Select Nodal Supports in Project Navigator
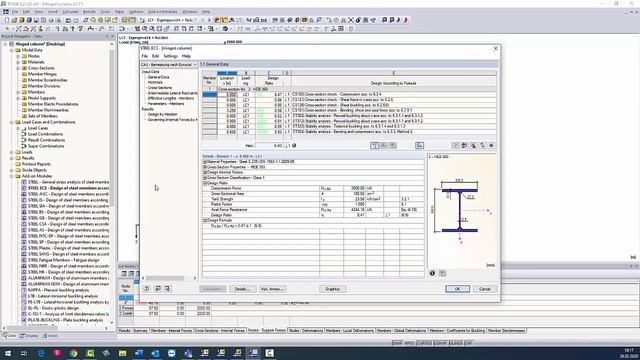Viewport: 640px width, 360px height. pos(42,98)
